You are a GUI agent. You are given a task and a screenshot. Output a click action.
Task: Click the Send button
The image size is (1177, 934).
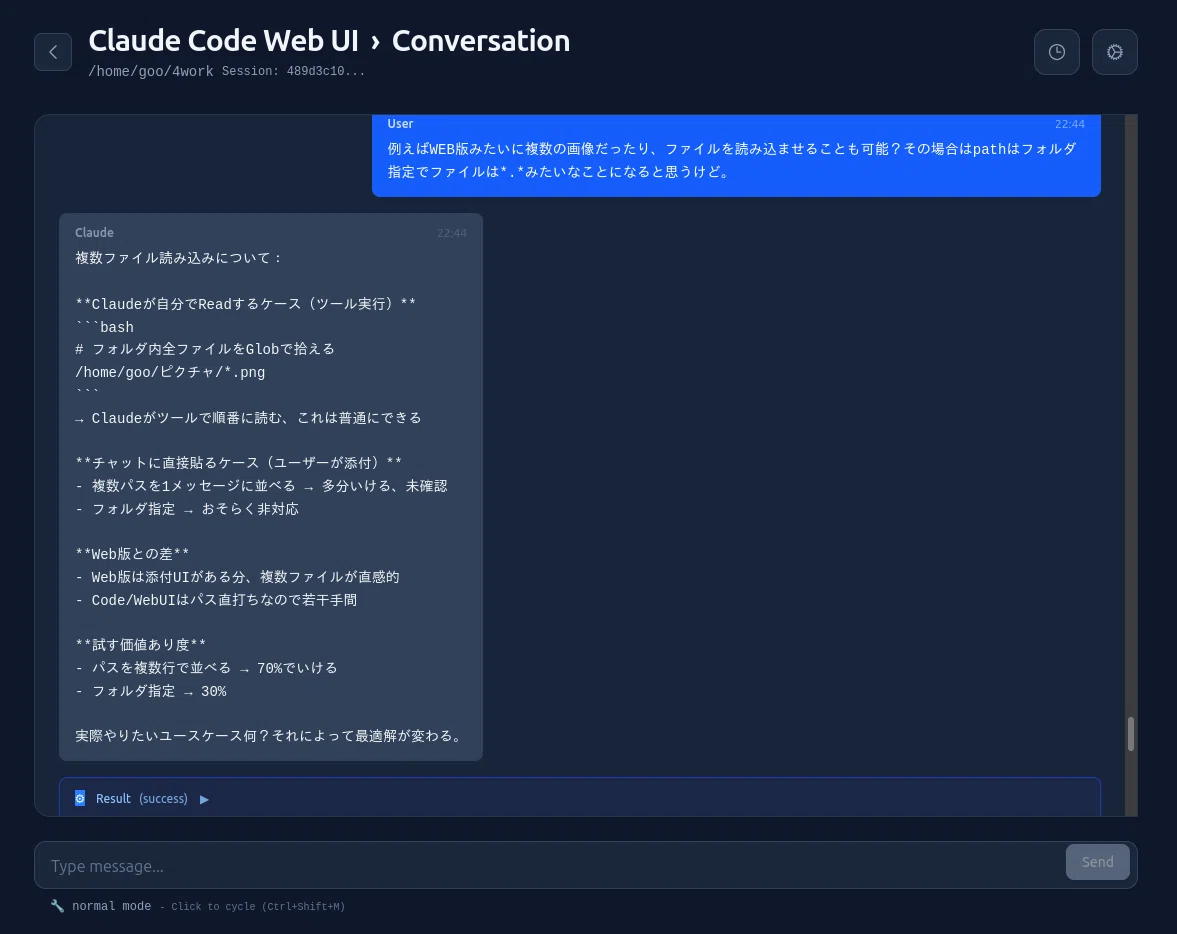(1097, 862)
